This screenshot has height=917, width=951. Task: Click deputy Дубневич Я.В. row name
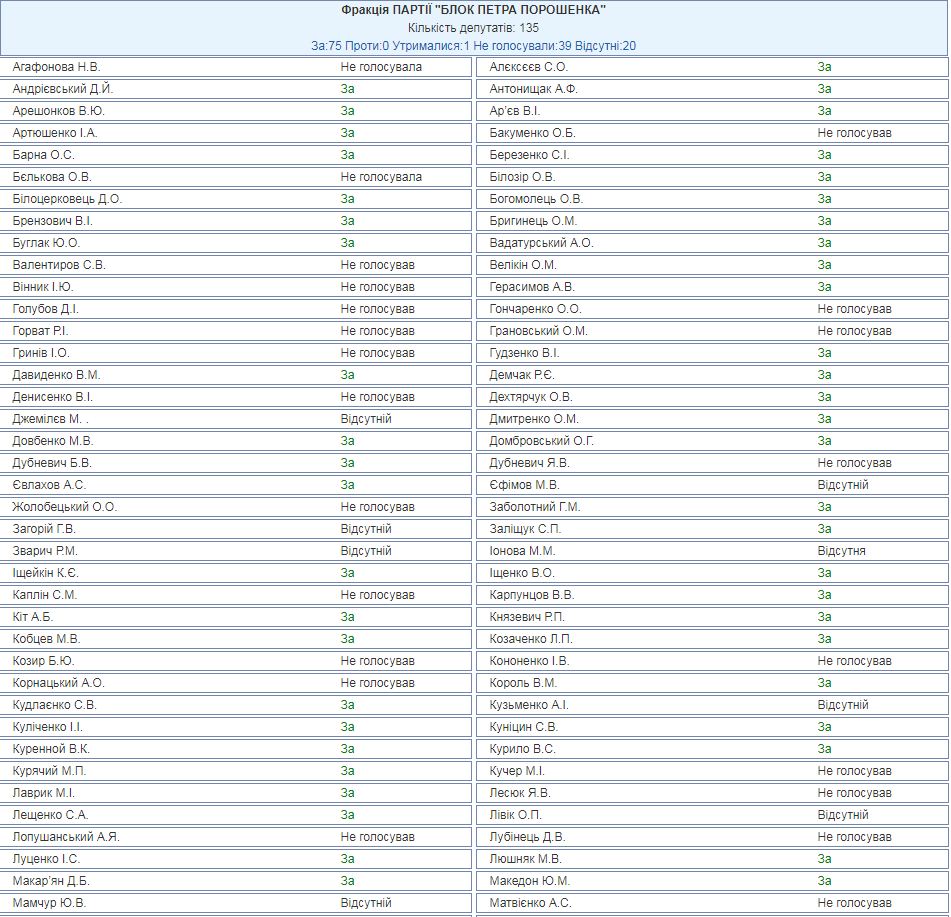530,463
